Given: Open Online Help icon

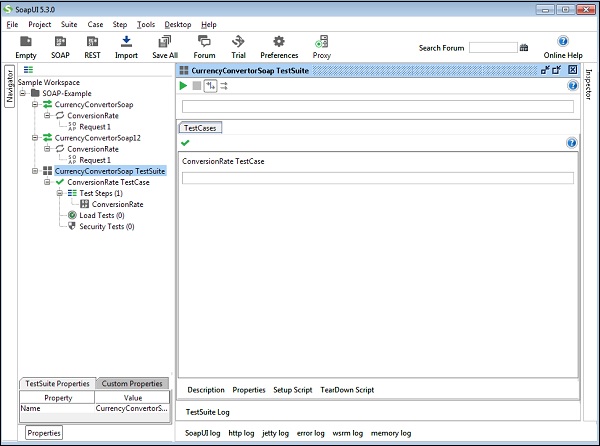Looking at the screenshot, I should click(562, 42).
